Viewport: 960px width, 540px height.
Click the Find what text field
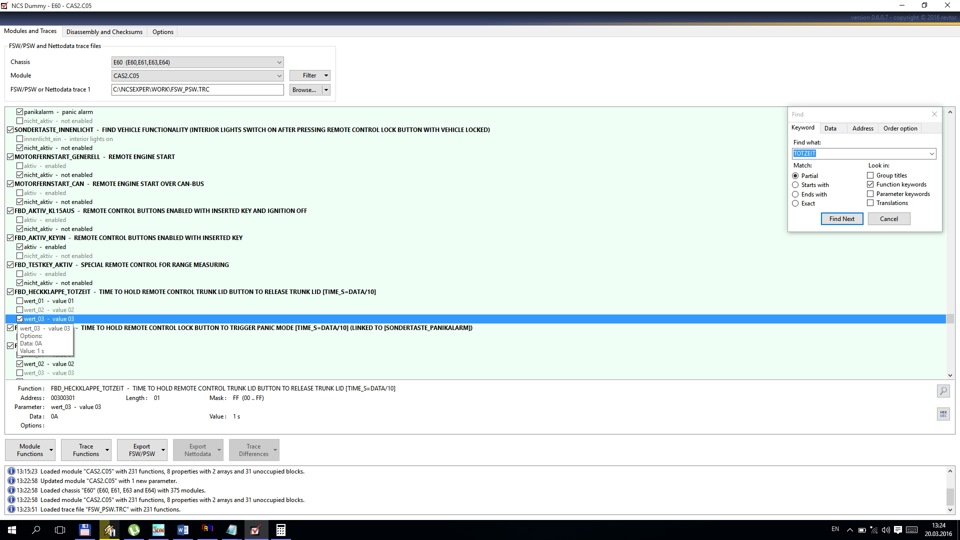pos(859,154)
